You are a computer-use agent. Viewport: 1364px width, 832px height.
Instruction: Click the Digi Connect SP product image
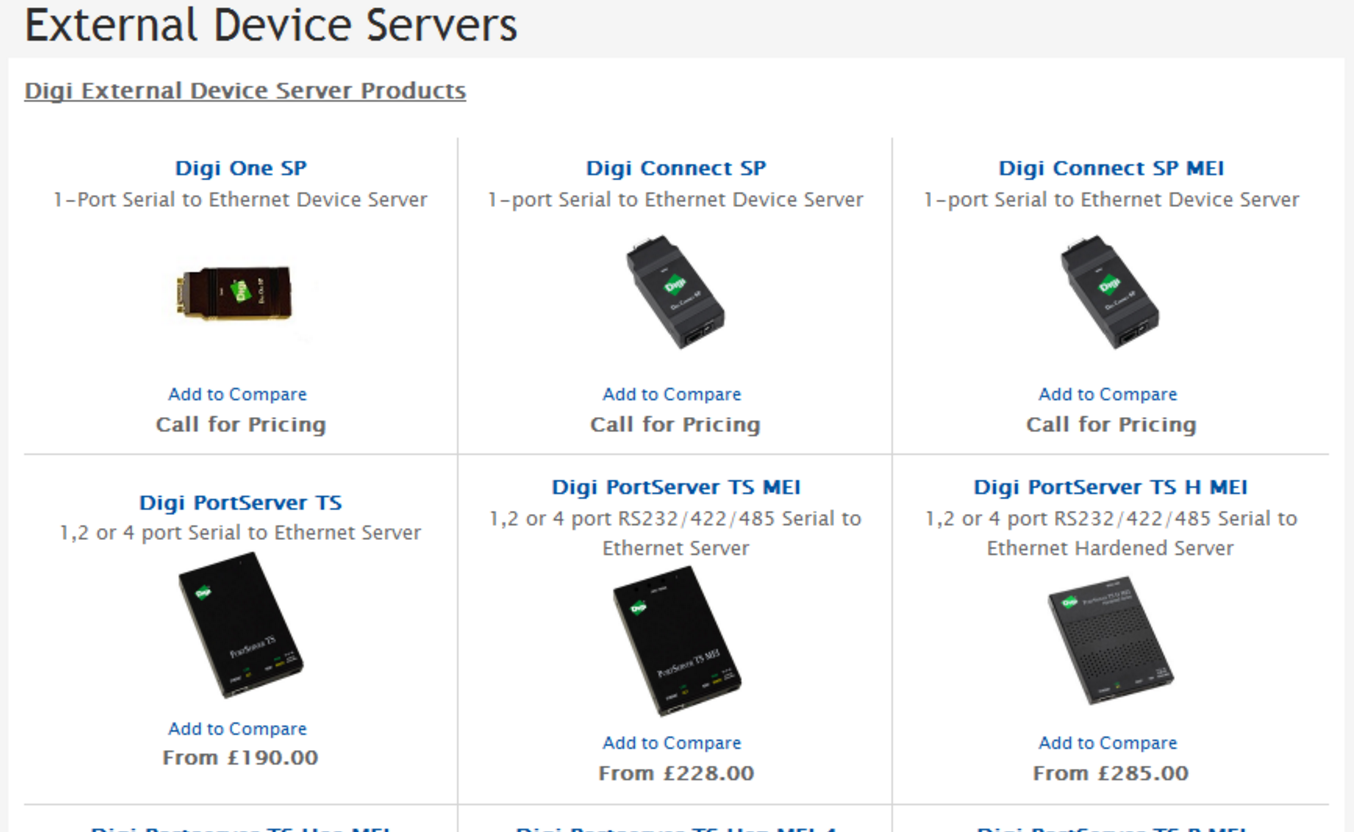[x=675, y=293]
